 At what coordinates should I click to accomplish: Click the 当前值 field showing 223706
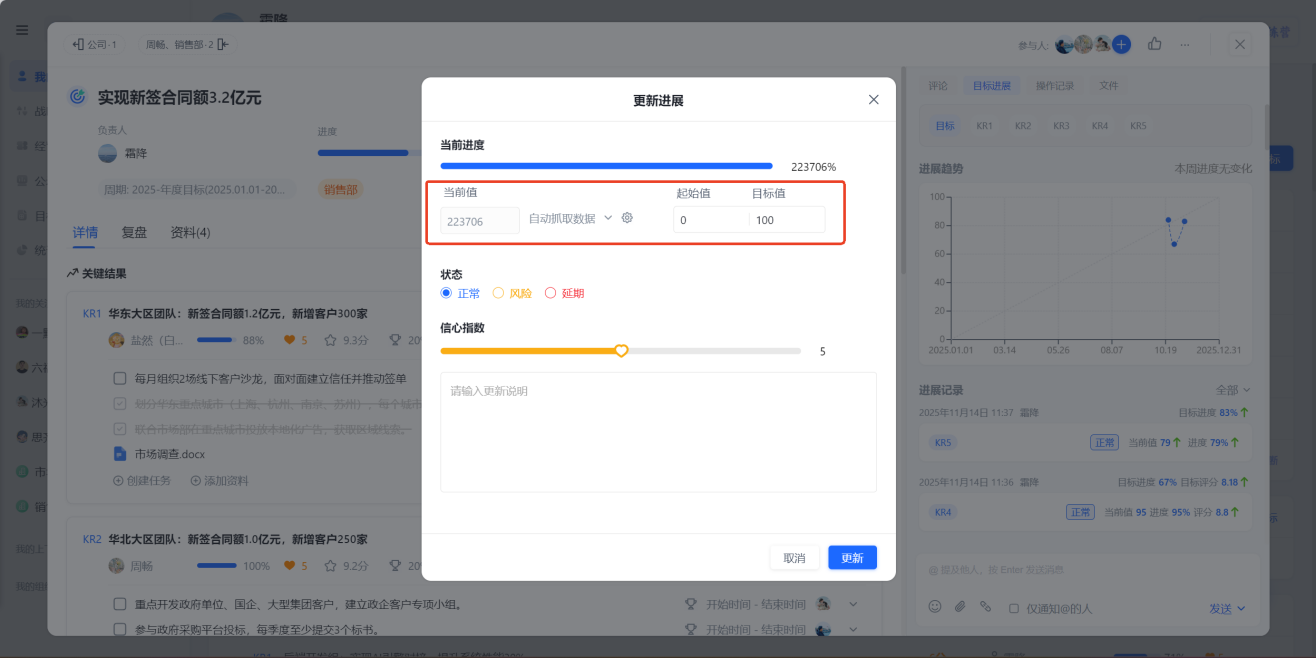[480, 221]
